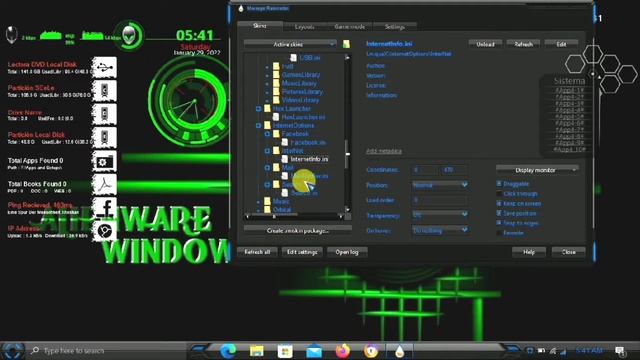Toggle the Favorite checkbox
The image size is (640, 360).
499,233
